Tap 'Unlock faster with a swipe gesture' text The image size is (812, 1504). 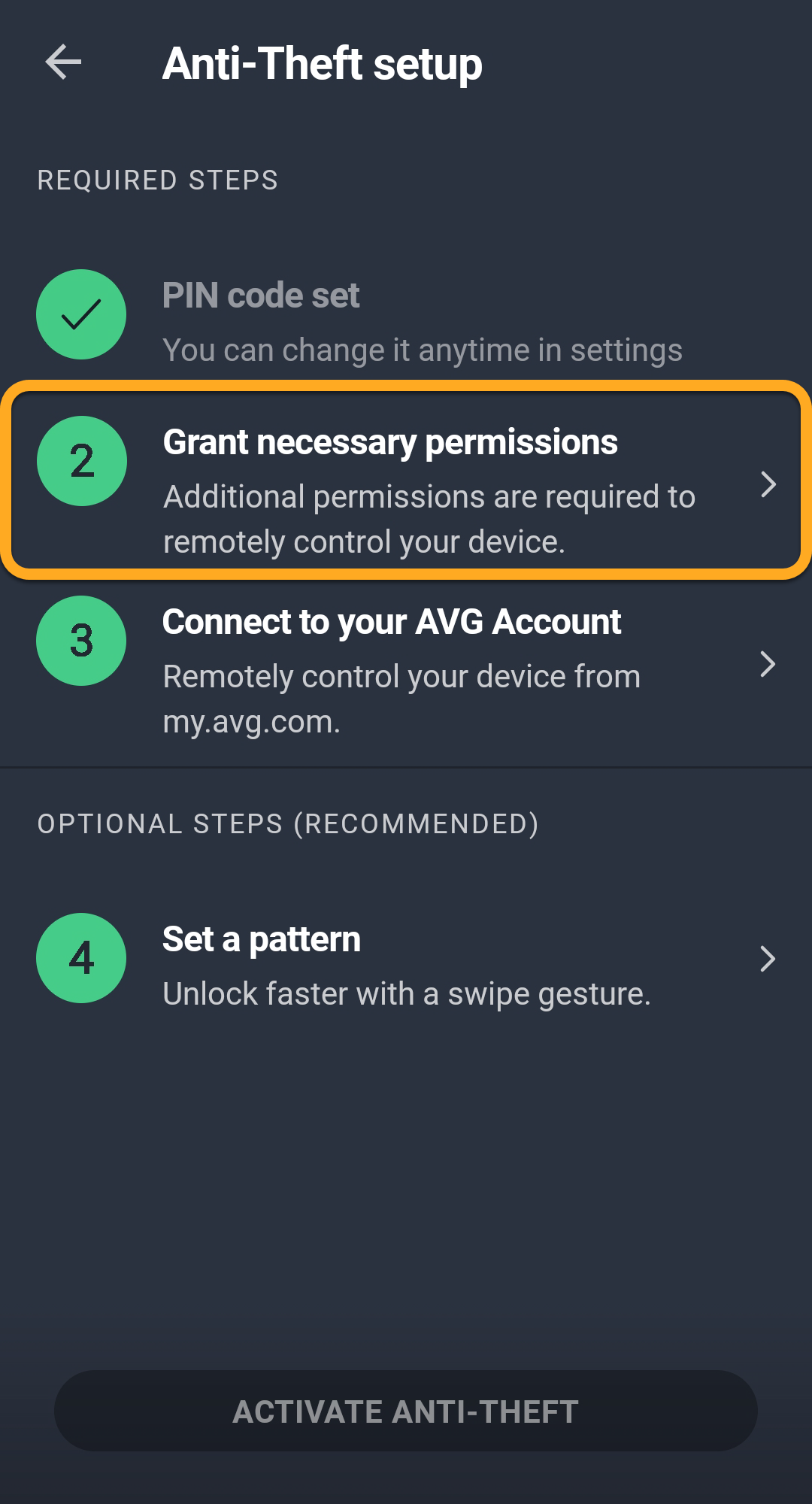pos(406,994)
